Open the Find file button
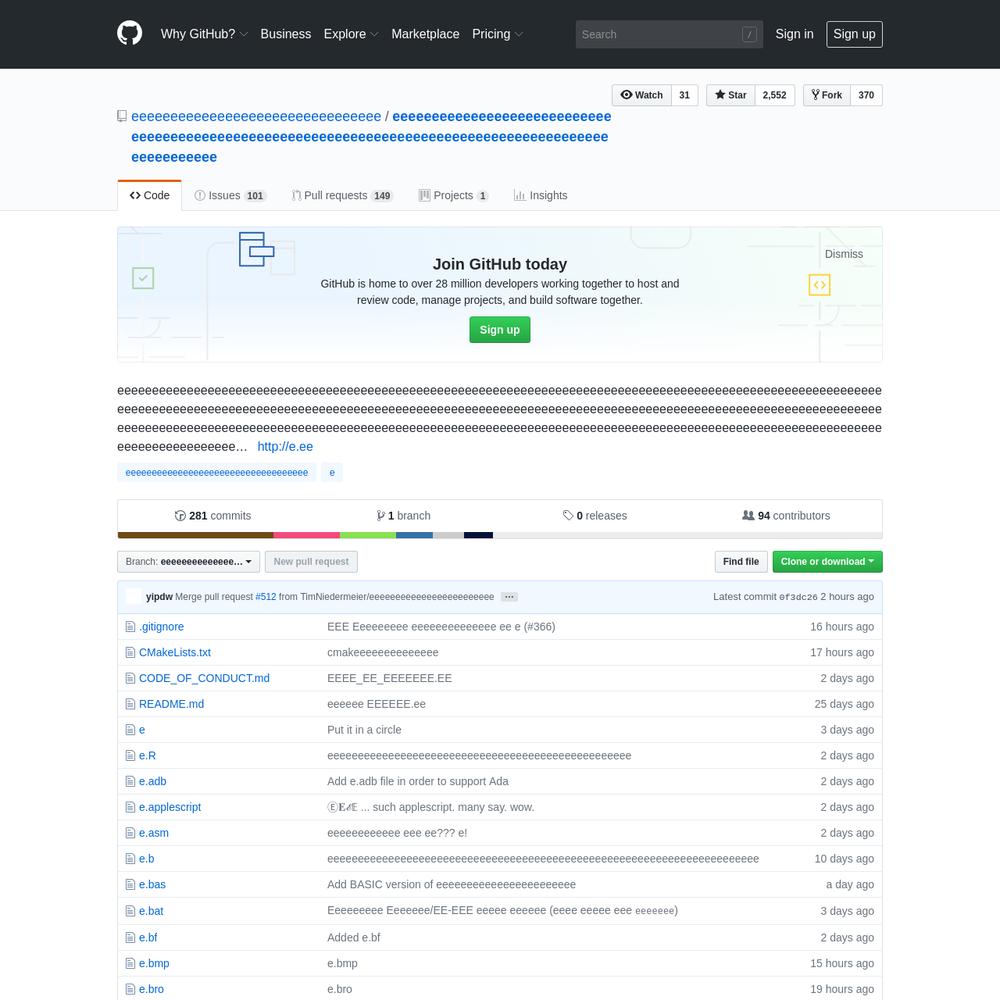 pyautogui.click(x=741, y=562)
